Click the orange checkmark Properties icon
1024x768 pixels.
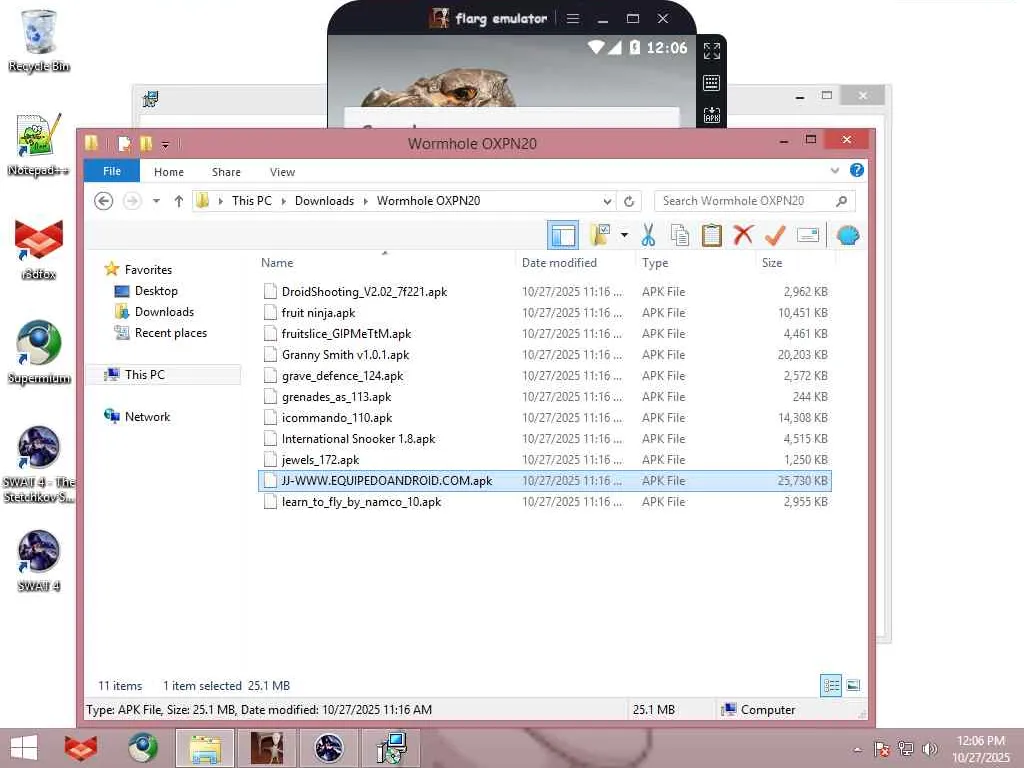tap(775, 235)
